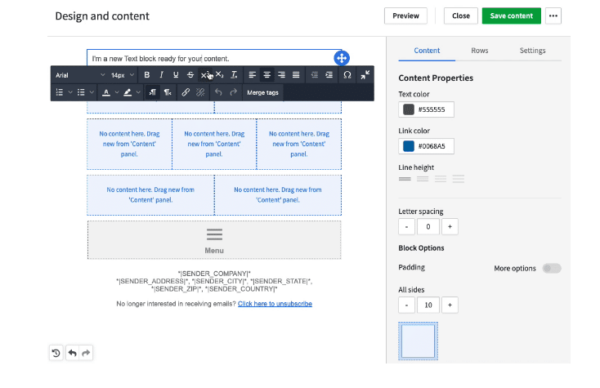Collapse the text editor toolbar
Screen dimensions: 600x388
365,75
